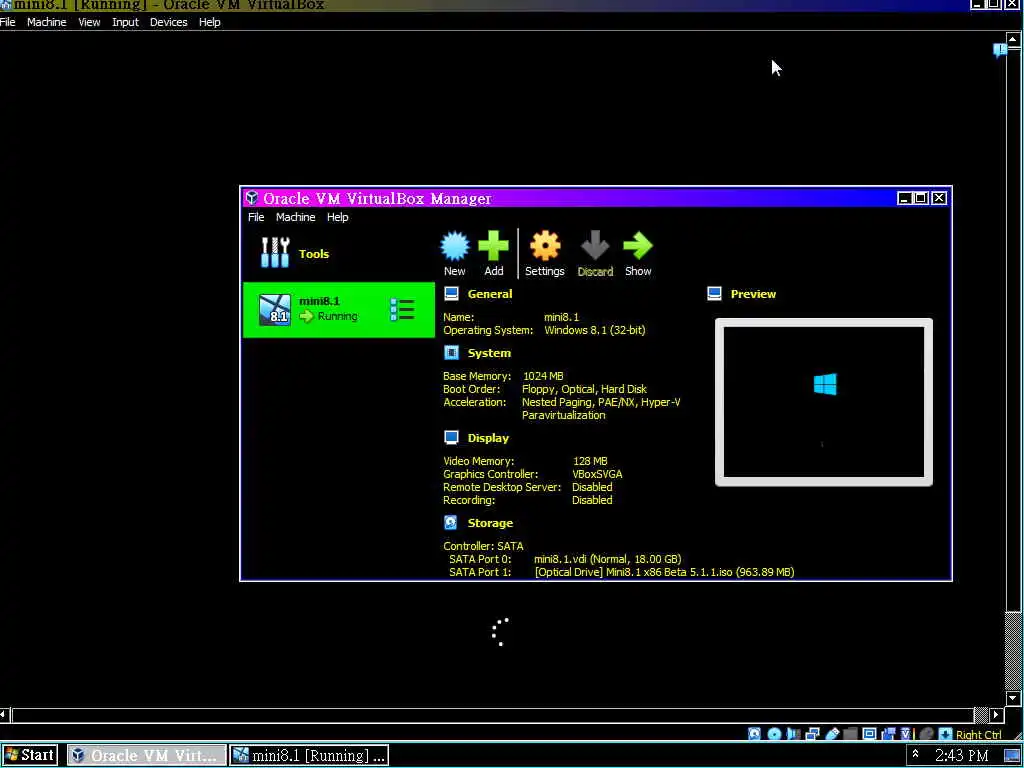
Task: Close the VirtualBox Manager window
Action: pyautogui.click(x=939, y=198)
